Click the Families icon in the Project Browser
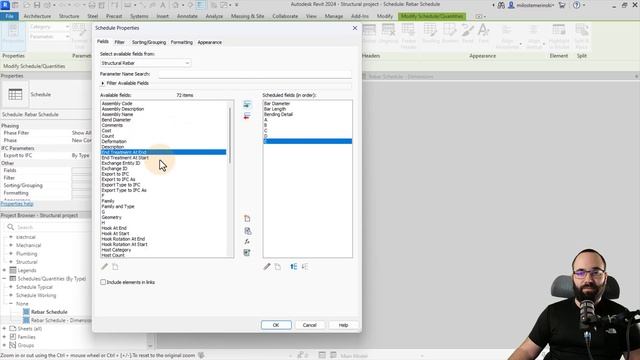The height and width of the screenshot is (360, 640). (13, 337)
